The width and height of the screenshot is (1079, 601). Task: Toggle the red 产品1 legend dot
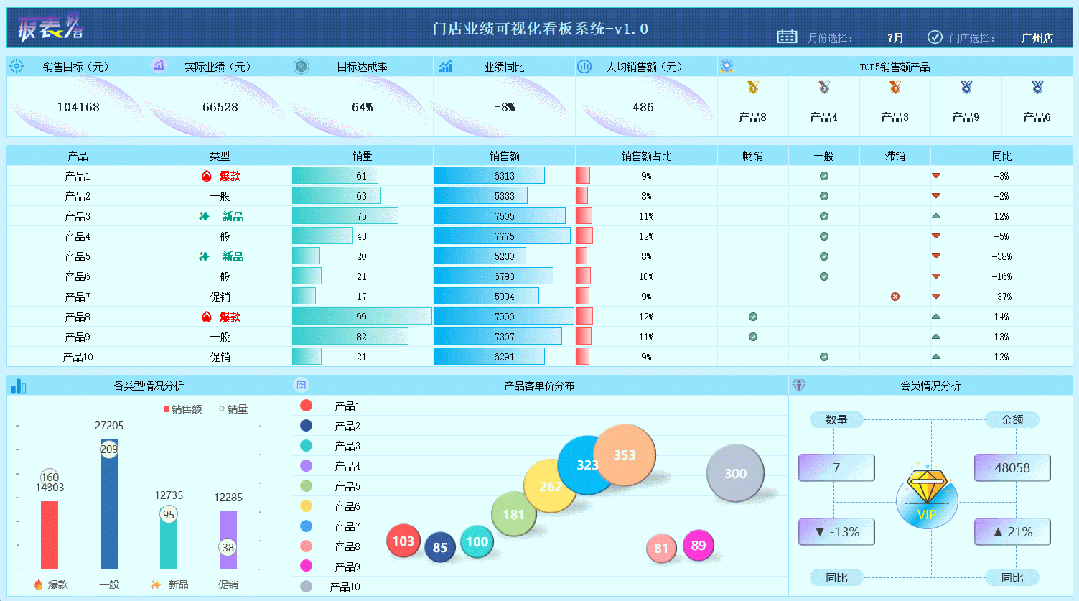(306, 405)
